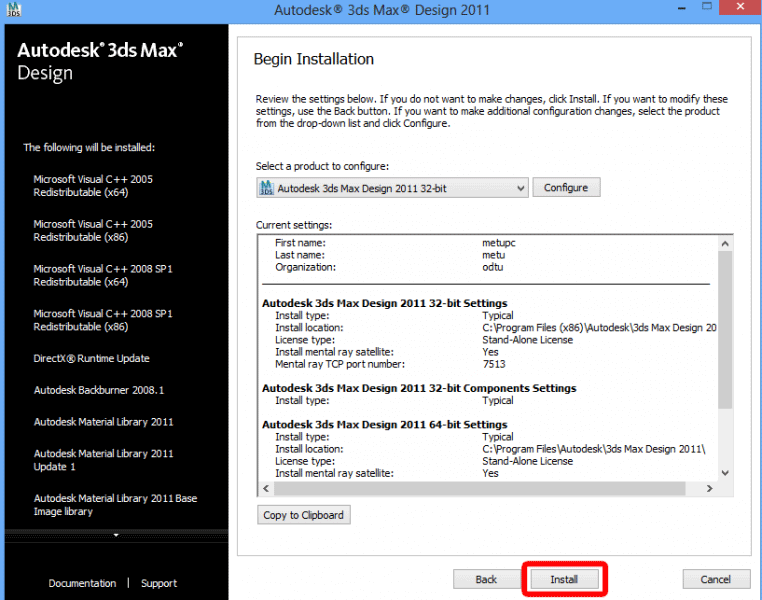Click 32-bit 'Stand-Alone License' value
Screen dimensions: 762x600
coord(527,340)
